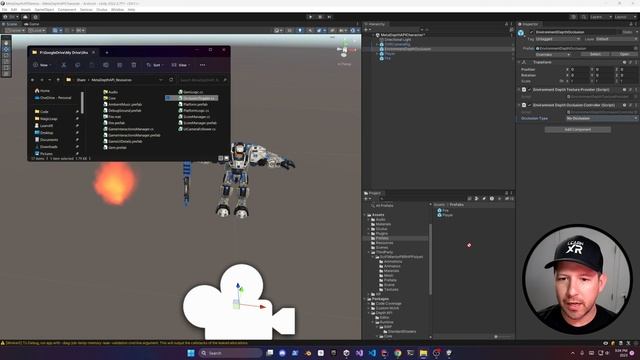Collapse the Transform component foldout
The width and height of the screenshot is (640, 360).
pos(519,62)
